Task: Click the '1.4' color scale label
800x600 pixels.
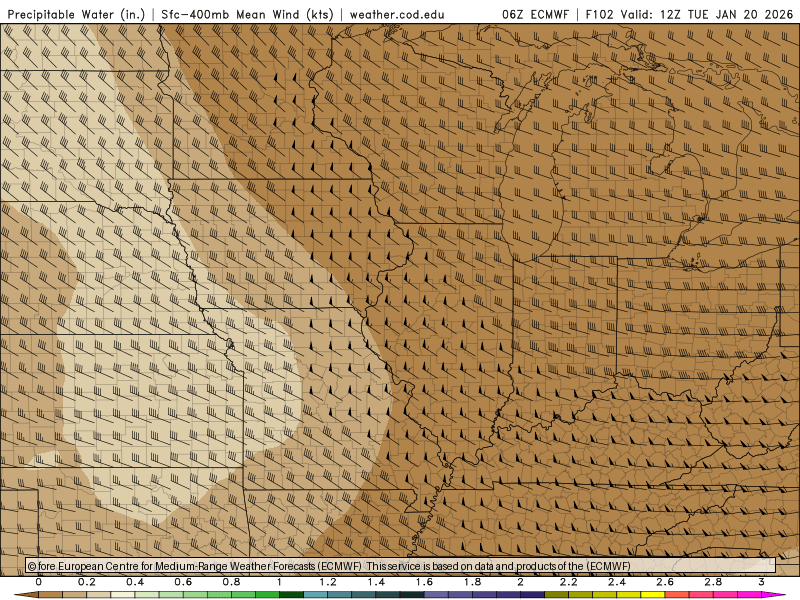Action: tap(376, 582)
